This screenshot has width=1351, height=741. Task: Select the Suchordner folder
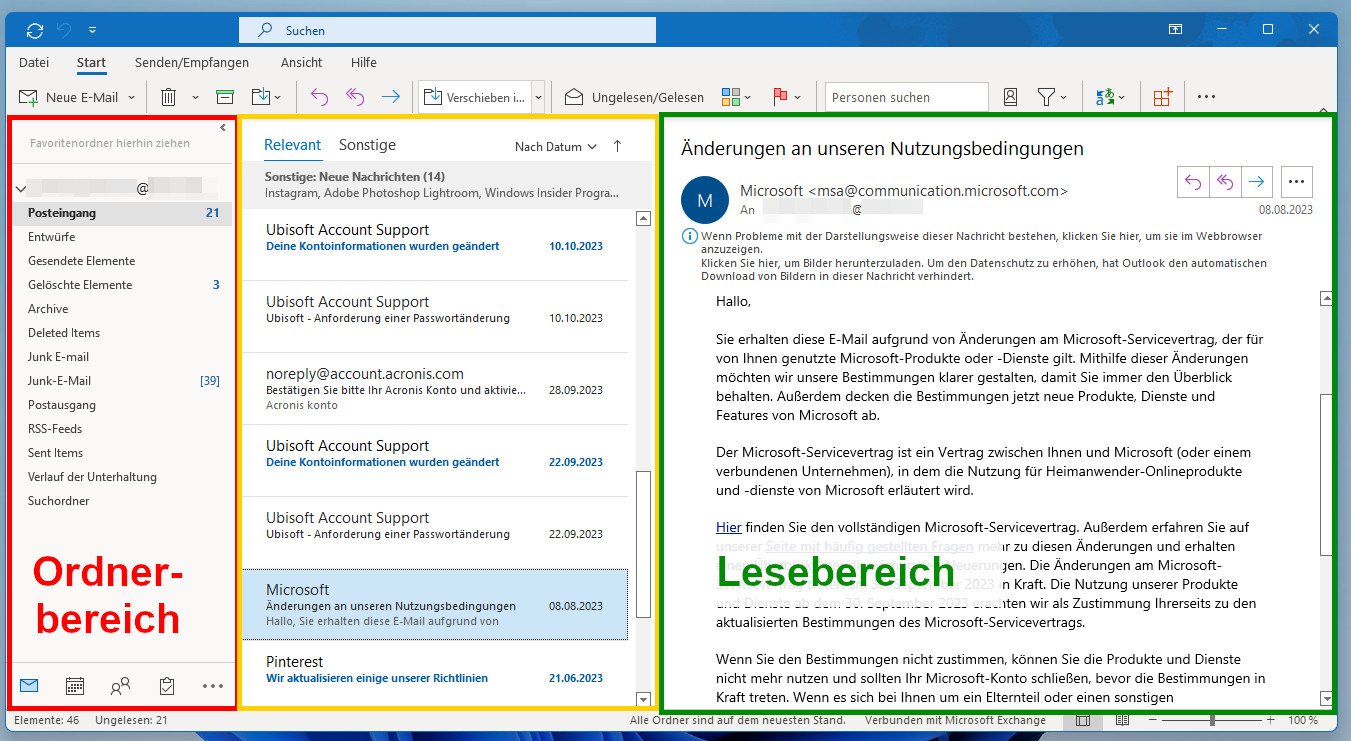(x=122, y=501)
